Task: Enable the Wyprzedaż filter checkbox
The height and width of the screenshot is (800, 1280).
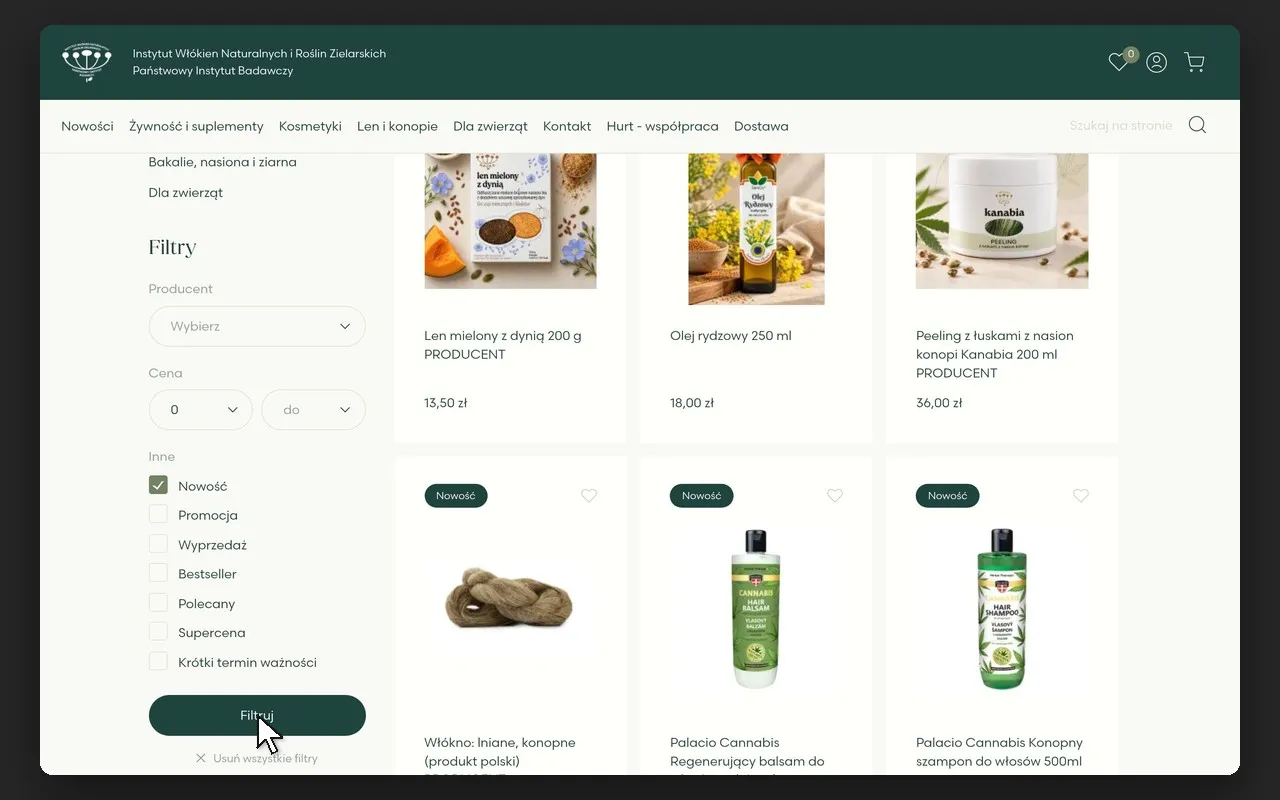Action: click(158, 544)
